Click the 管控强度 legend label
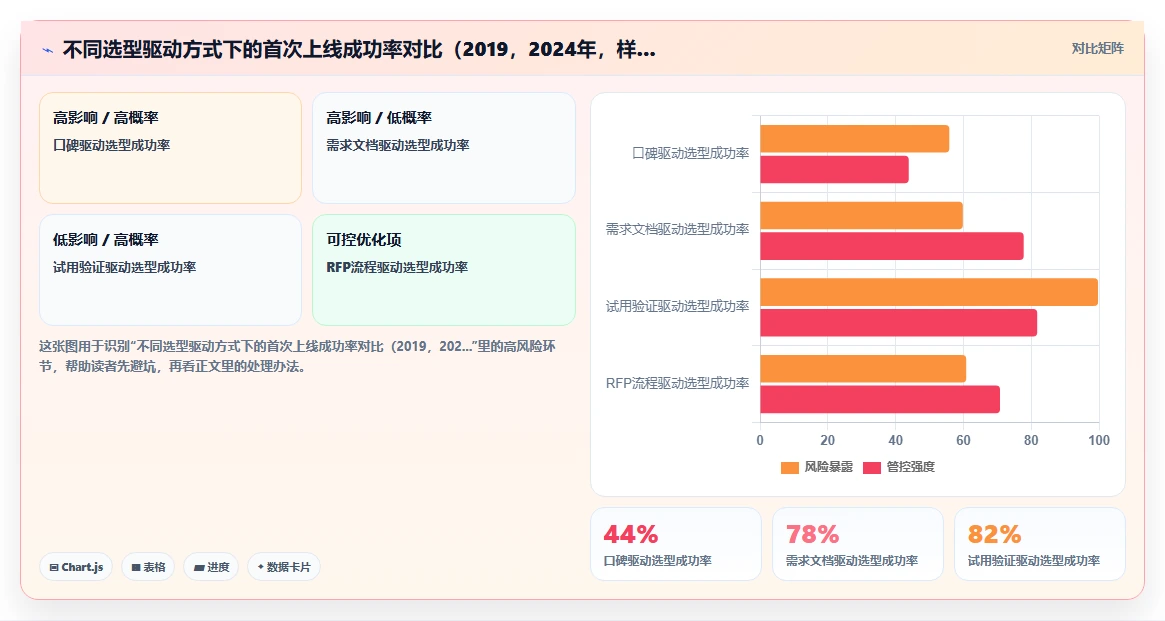 pos(910,466)
